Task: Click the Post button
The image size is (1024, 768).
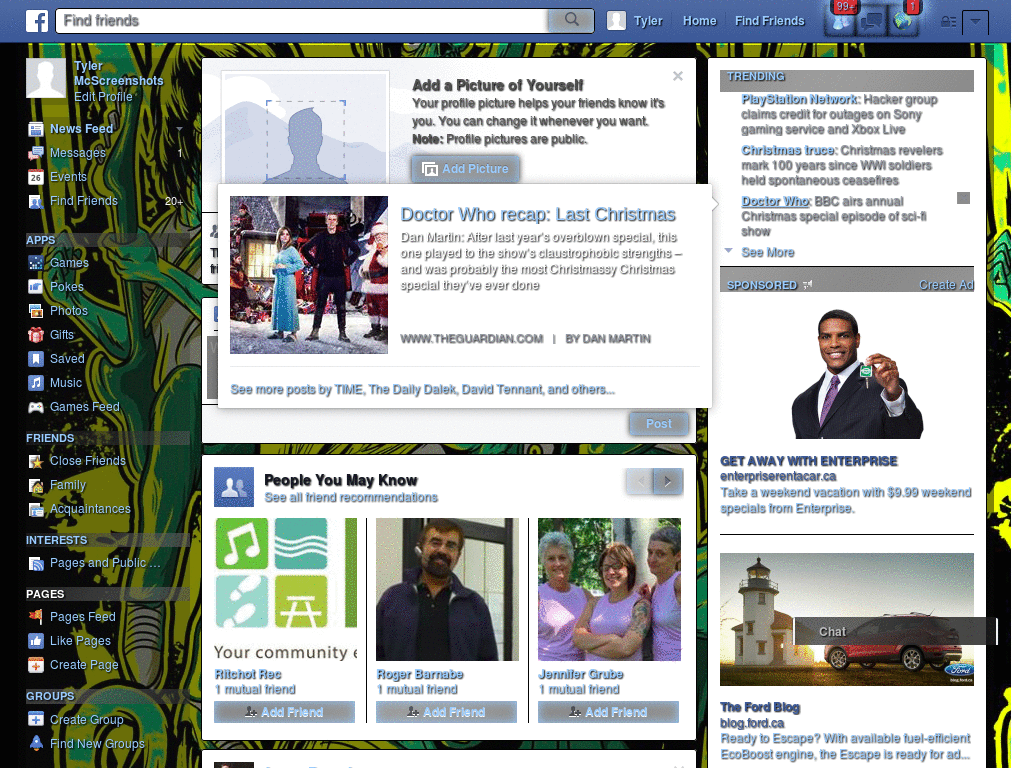Action: coord(658,424)
